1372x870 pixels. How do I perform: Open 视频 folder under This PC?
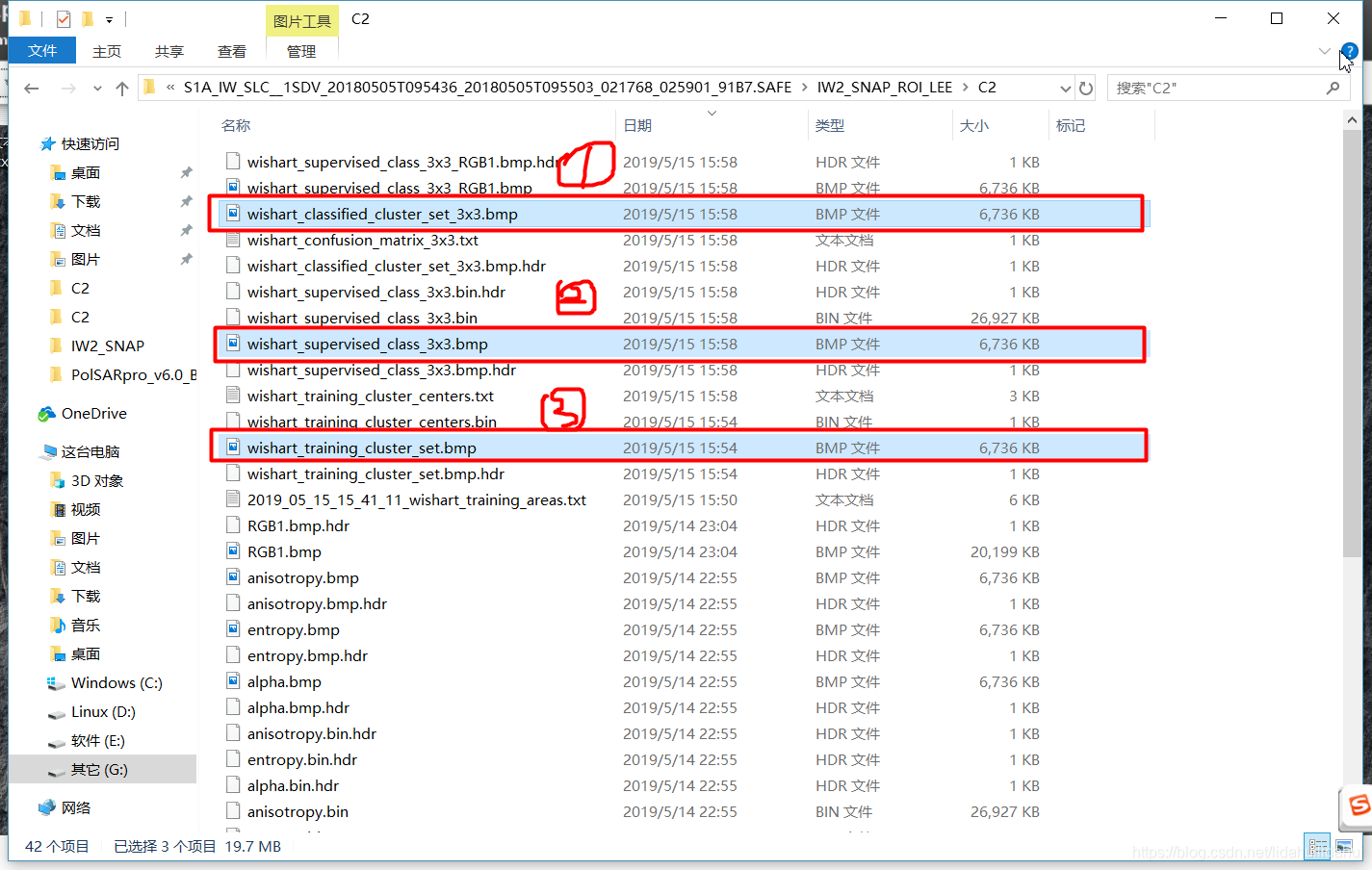pos(86,509)
